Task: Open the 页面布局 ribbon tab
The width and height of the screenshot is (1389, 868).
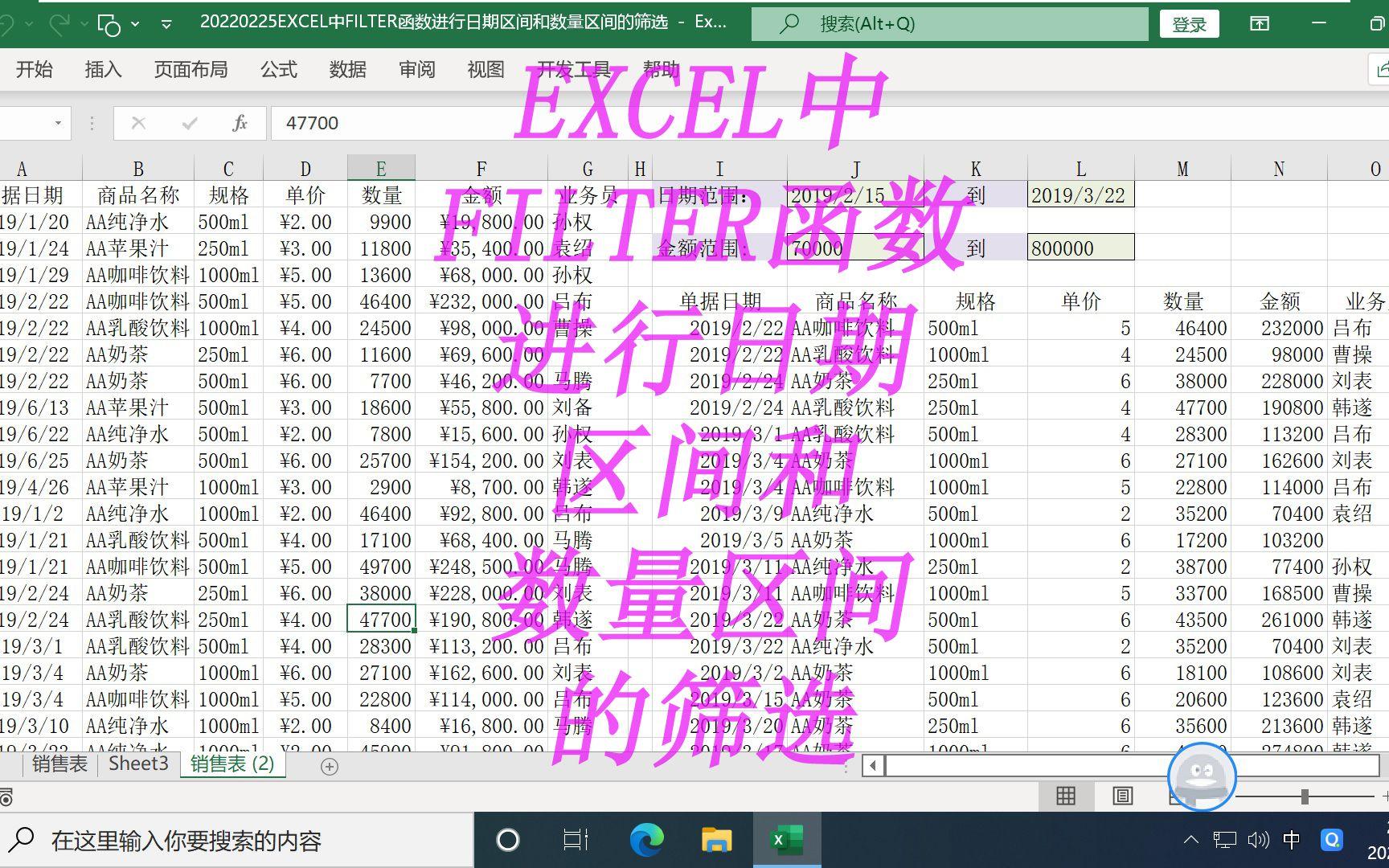Action: coord(191,70)
